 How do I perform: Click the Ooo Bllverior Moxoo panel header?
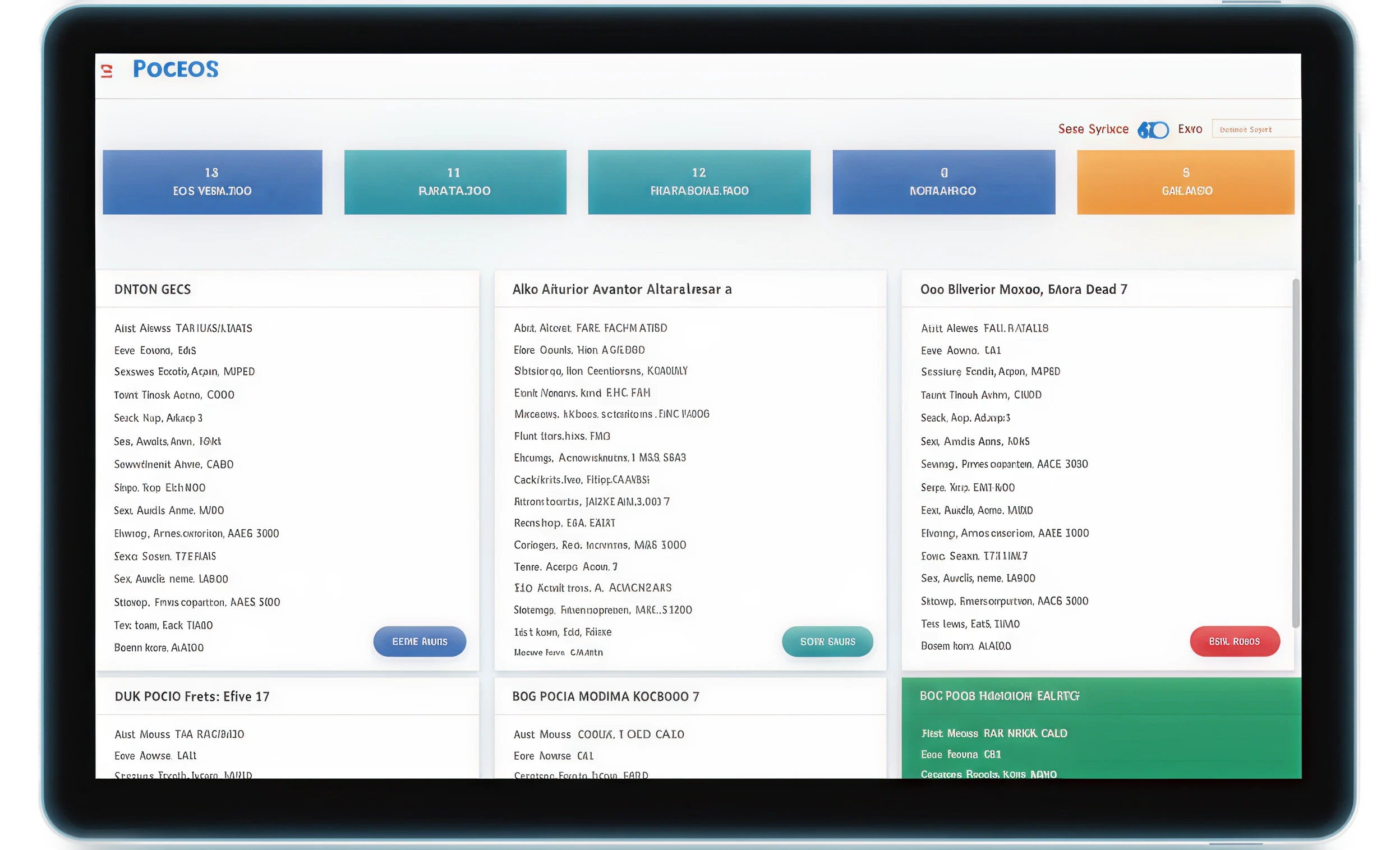coord(1023,289)
